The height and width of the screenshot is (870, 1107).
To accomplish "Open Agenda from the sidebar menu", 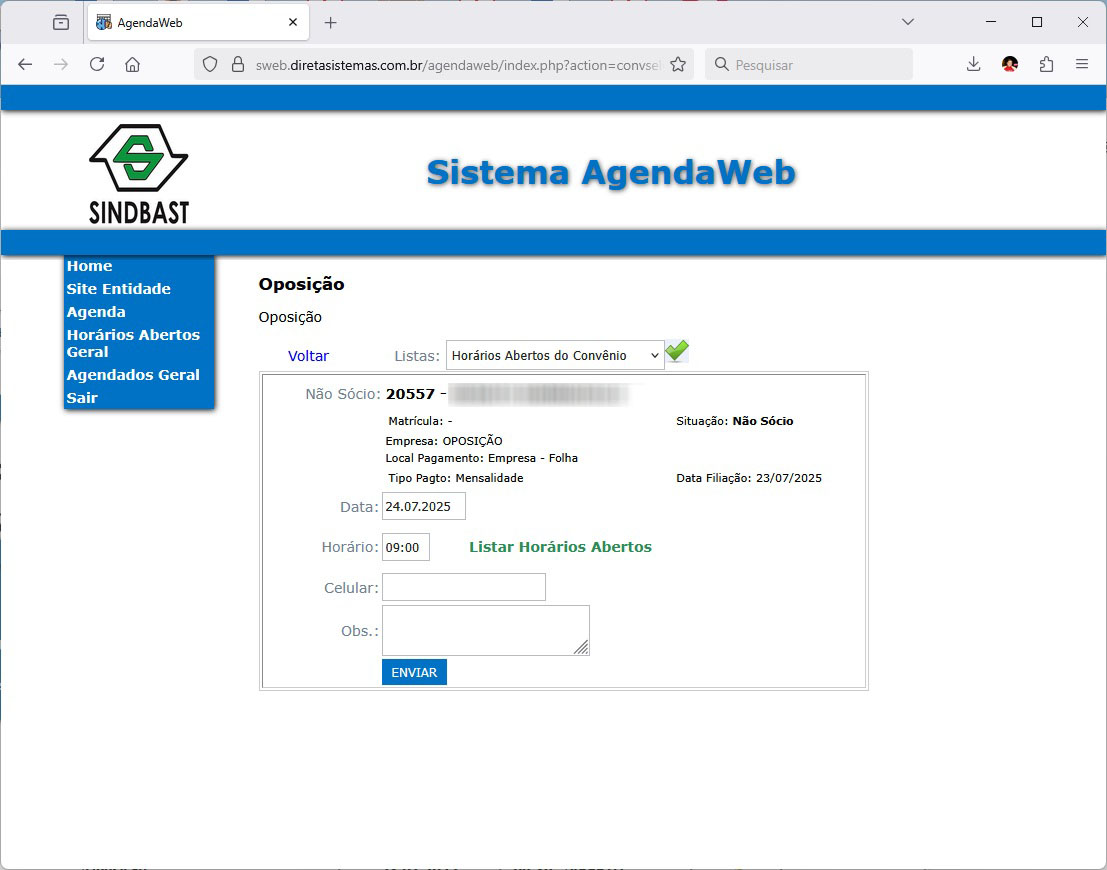I will 96,312.
